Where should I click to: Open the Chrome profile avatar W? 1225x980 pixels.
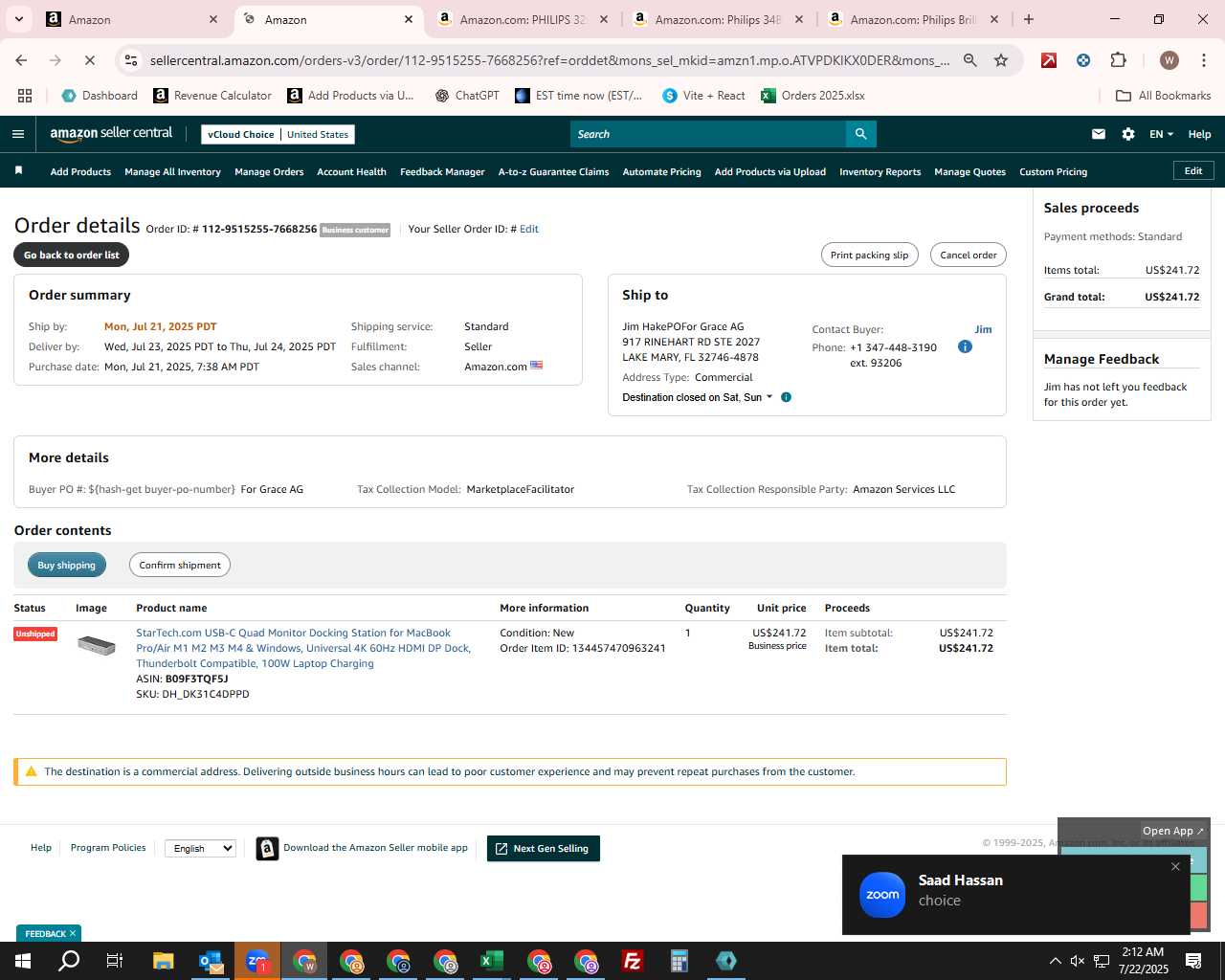1169,60
